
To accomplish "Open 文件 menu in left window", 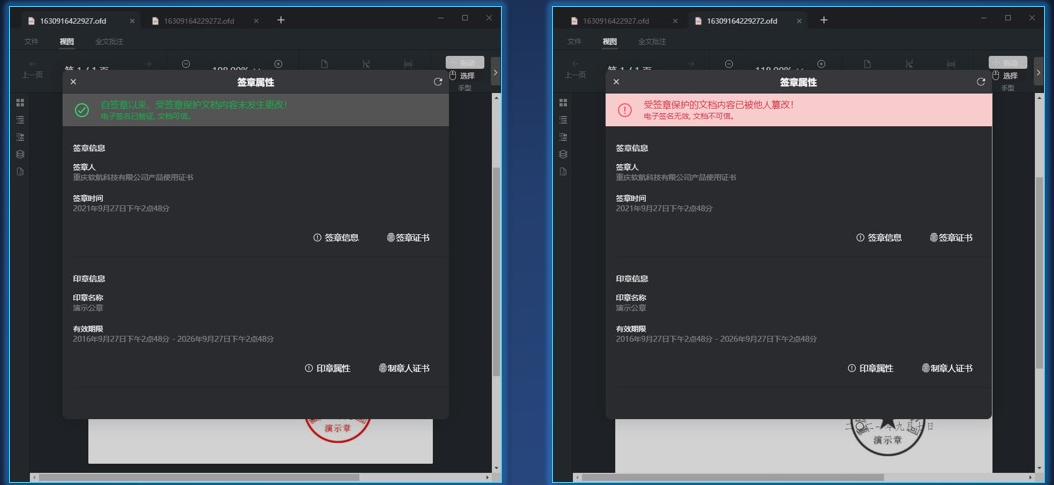I will pos(32,42).
